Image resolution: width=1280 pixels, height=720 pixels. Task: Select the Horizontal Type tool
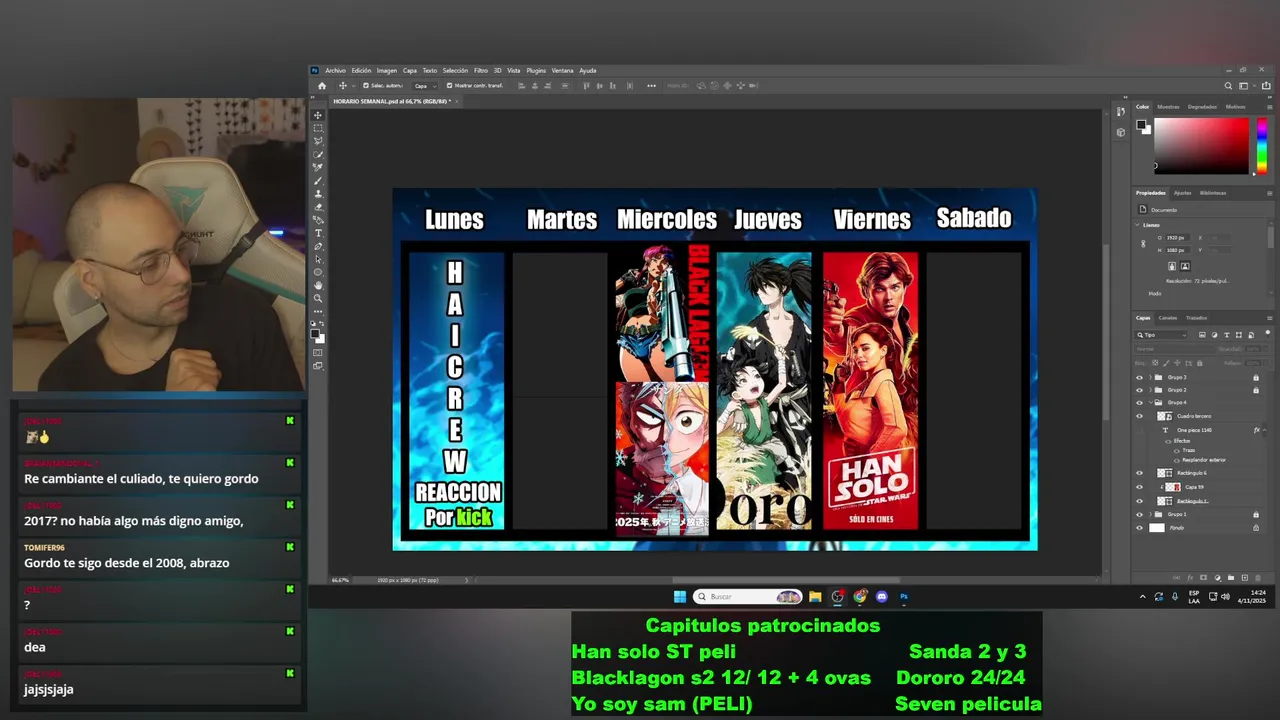(x=318, y=233)
